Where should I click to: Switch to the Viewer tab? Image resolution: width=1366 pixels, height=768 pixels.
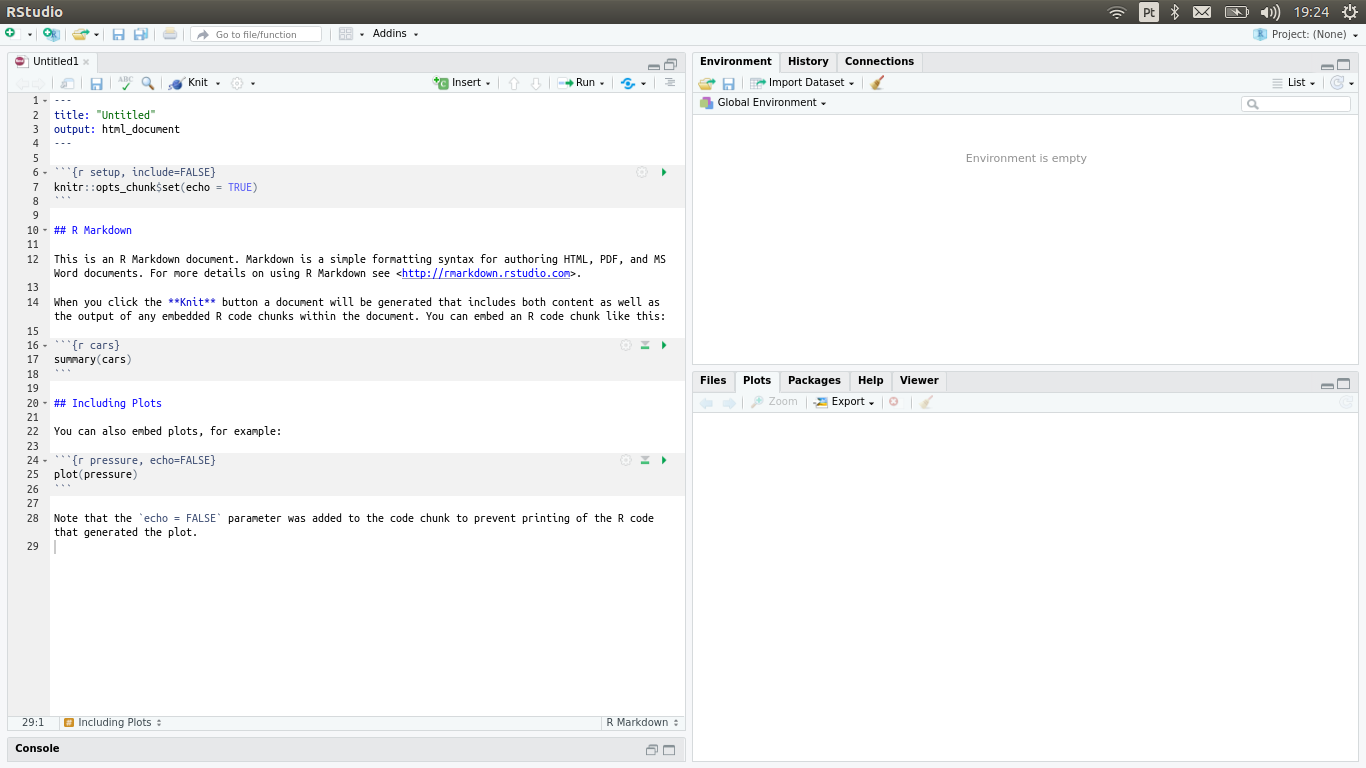(x=919, y=381)
